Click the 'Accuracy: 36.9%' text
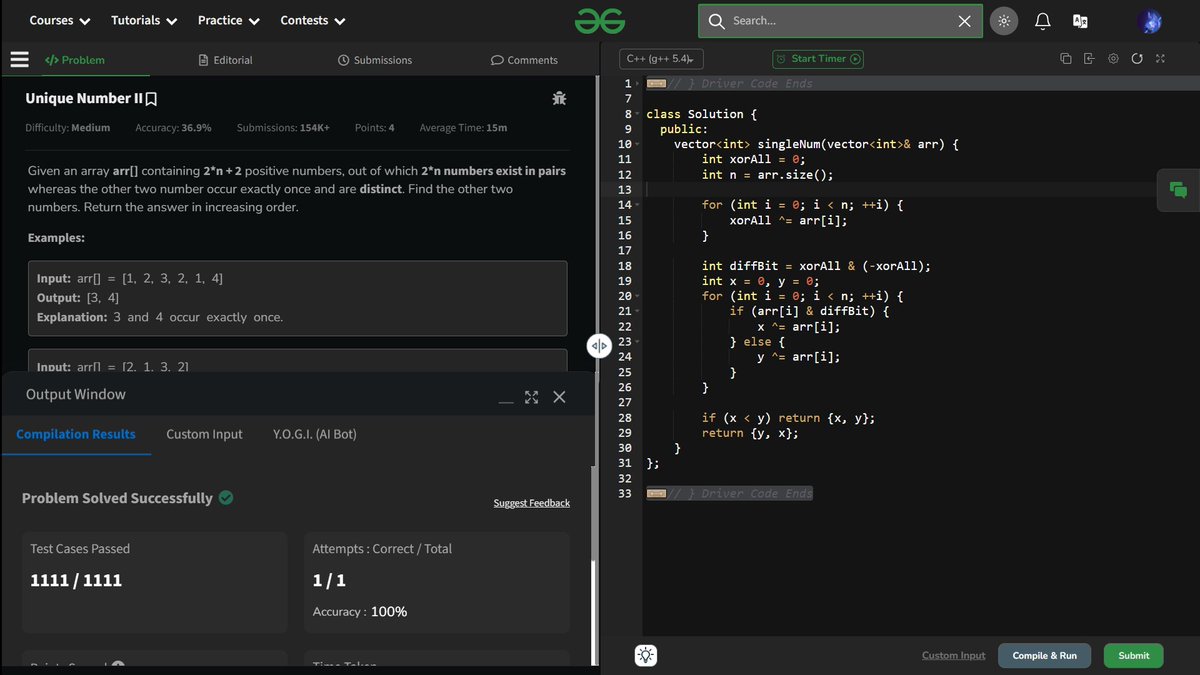The image size is (1200, 675). tap(173, 128)
